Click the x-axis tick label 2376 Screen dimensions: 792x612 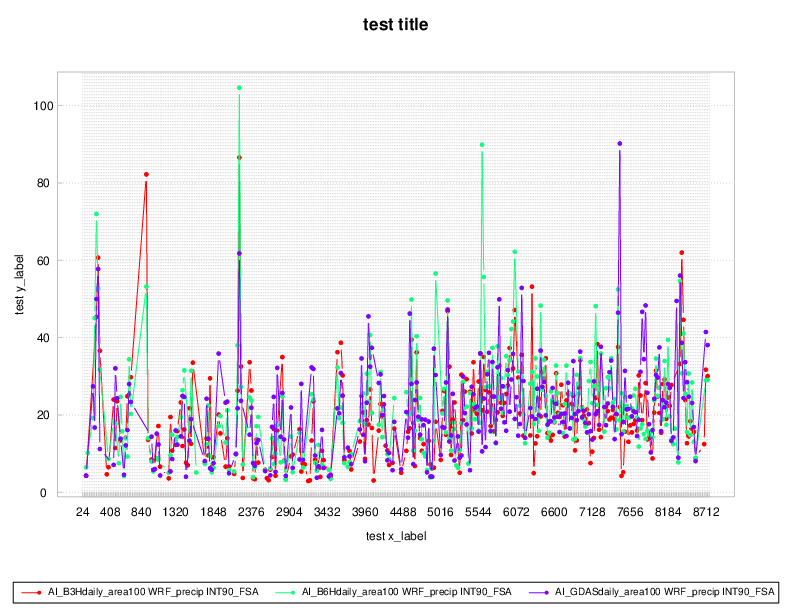coord(253,512)
